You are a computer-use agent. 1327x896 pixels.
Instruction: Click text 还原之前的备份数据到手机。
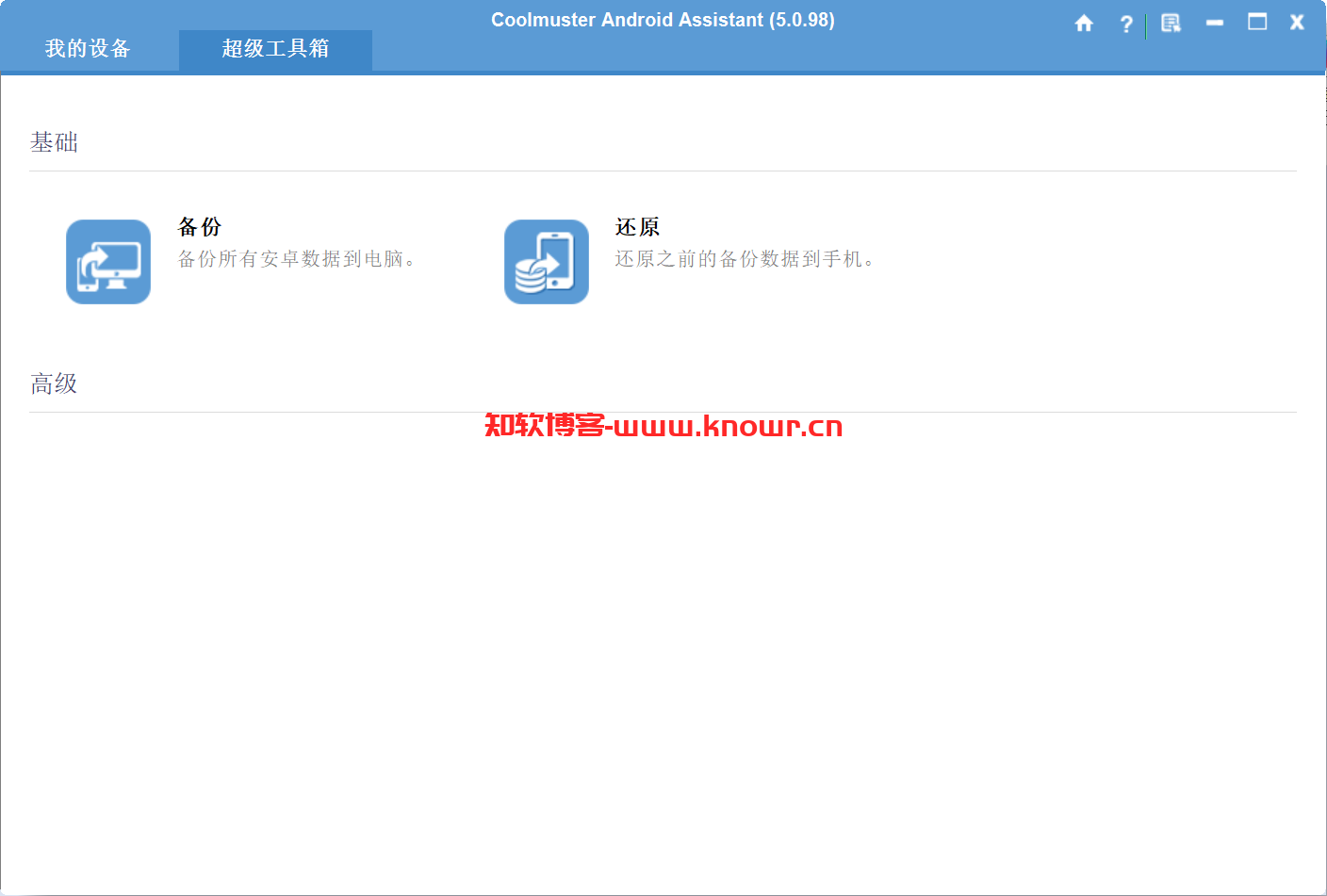pos(745,259)
